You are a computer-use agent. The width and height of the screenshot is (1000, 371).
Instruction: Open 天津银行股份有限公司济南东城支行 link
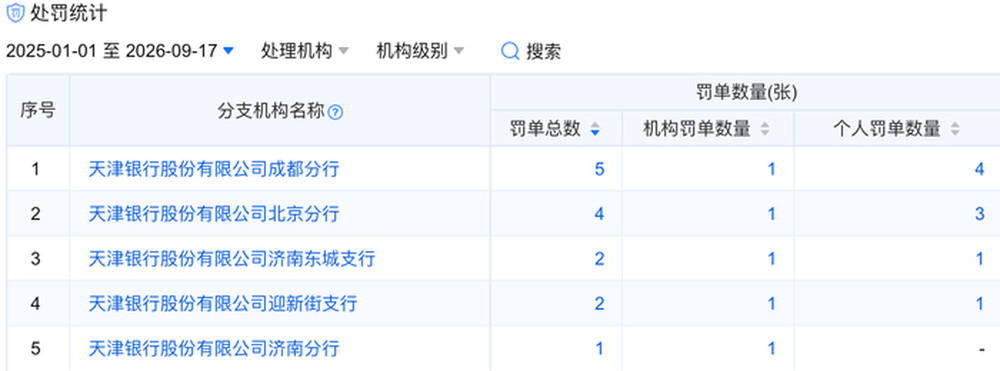point(232,259)
